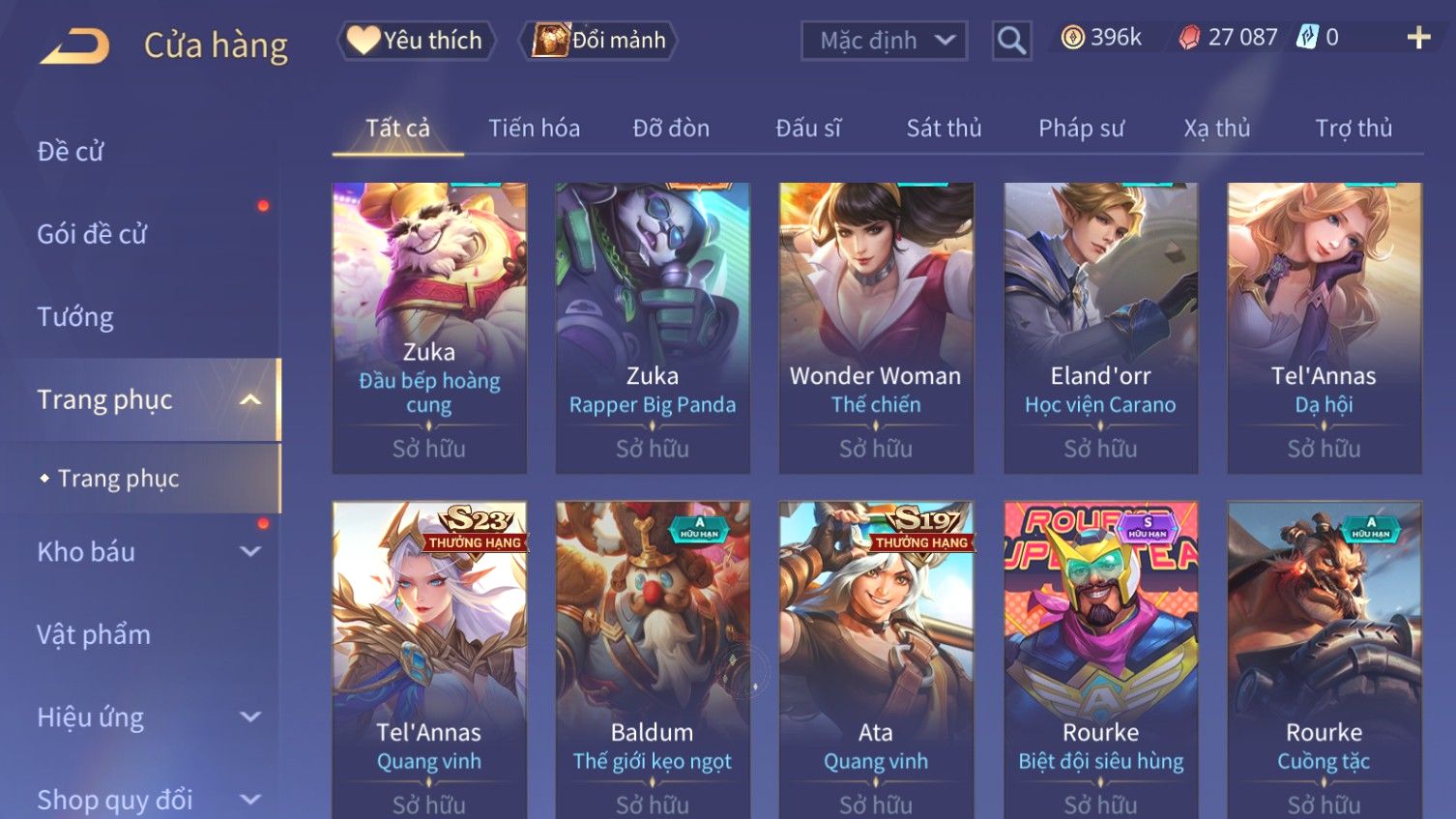1456x819 pixels.
Task: Go back using the golden arrow icon
Action: tap(74, 45)
